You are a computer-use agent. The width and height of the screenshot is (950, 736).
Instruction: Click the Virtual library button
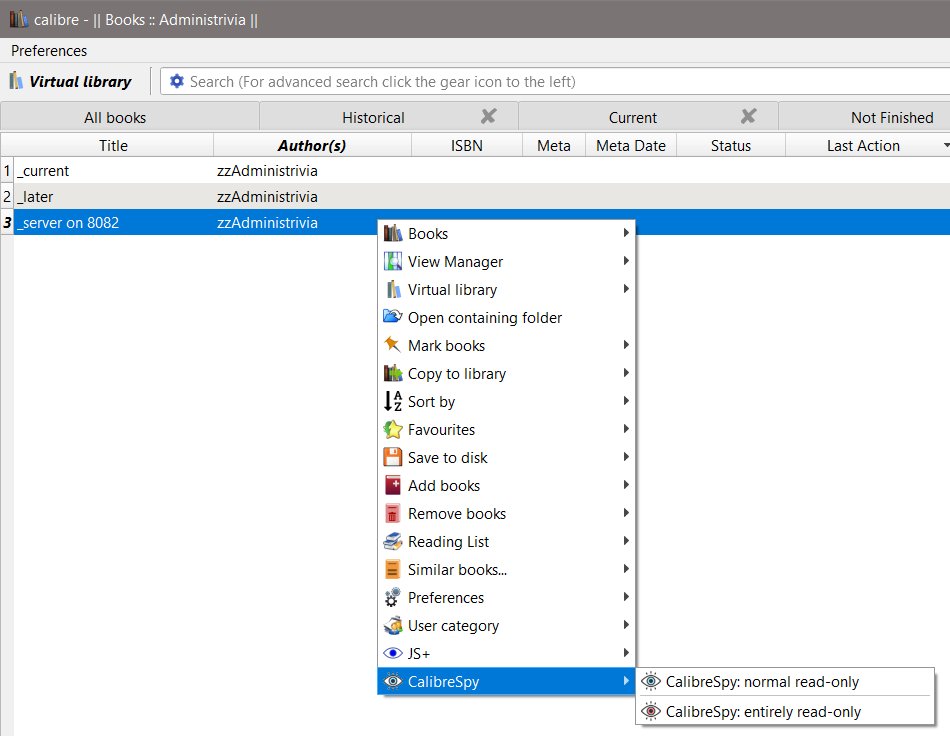pyautogui.click(x=71, y=81)
